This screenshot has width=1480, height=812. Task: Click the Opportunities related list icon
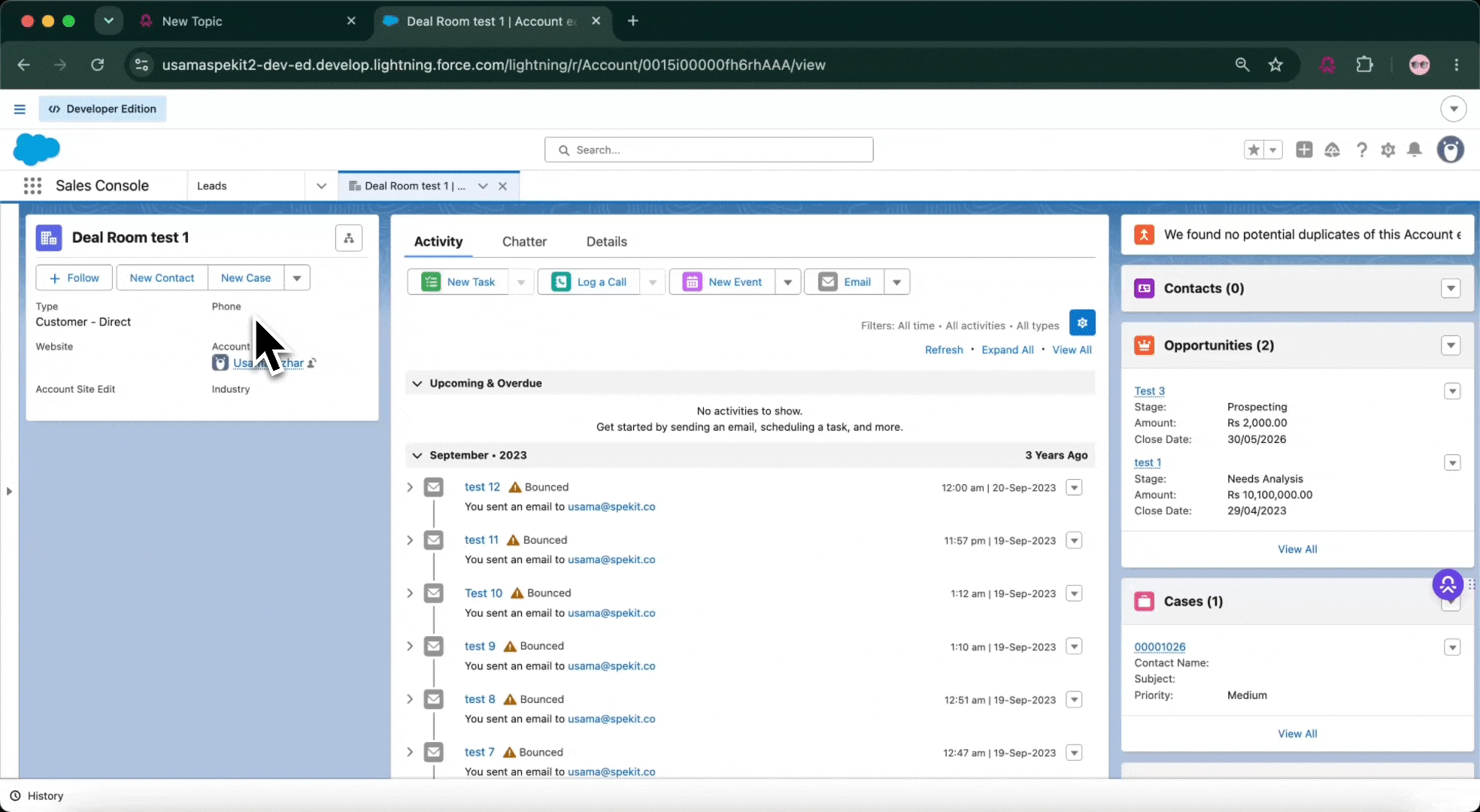pos(1145,346)
